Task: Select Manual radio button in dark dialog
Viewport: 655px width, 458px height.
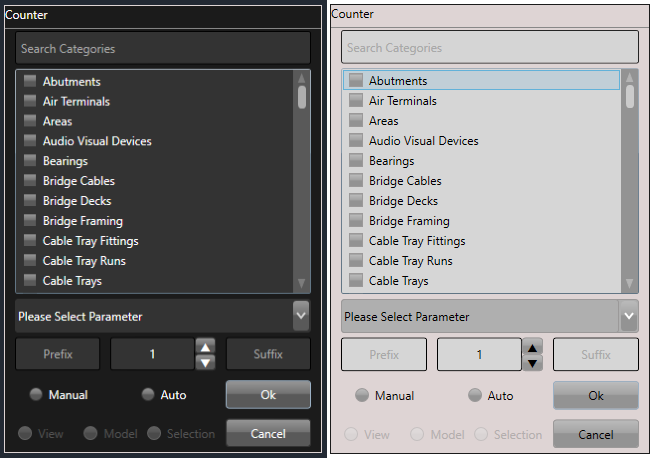Action: point(37,395)
